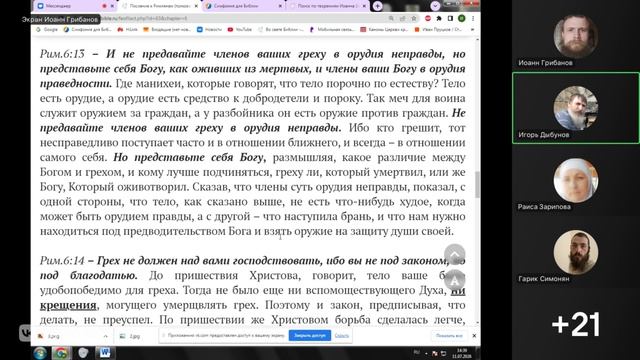The image size is (640, 360).
Task: Select participant Гарик Симонян's avatar
Action: click(576, 252)
